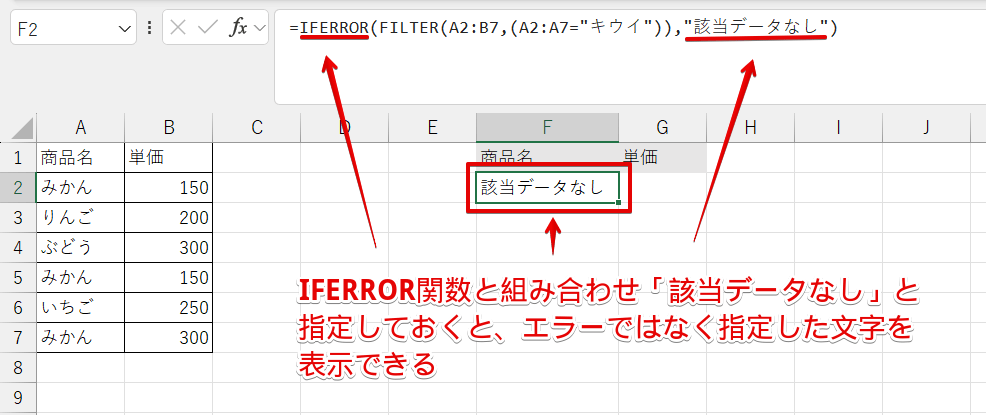Viewport: 986px width, 415px height.
Task: Click cell A4 containing ぶどう
Action: tap(80, 247)
